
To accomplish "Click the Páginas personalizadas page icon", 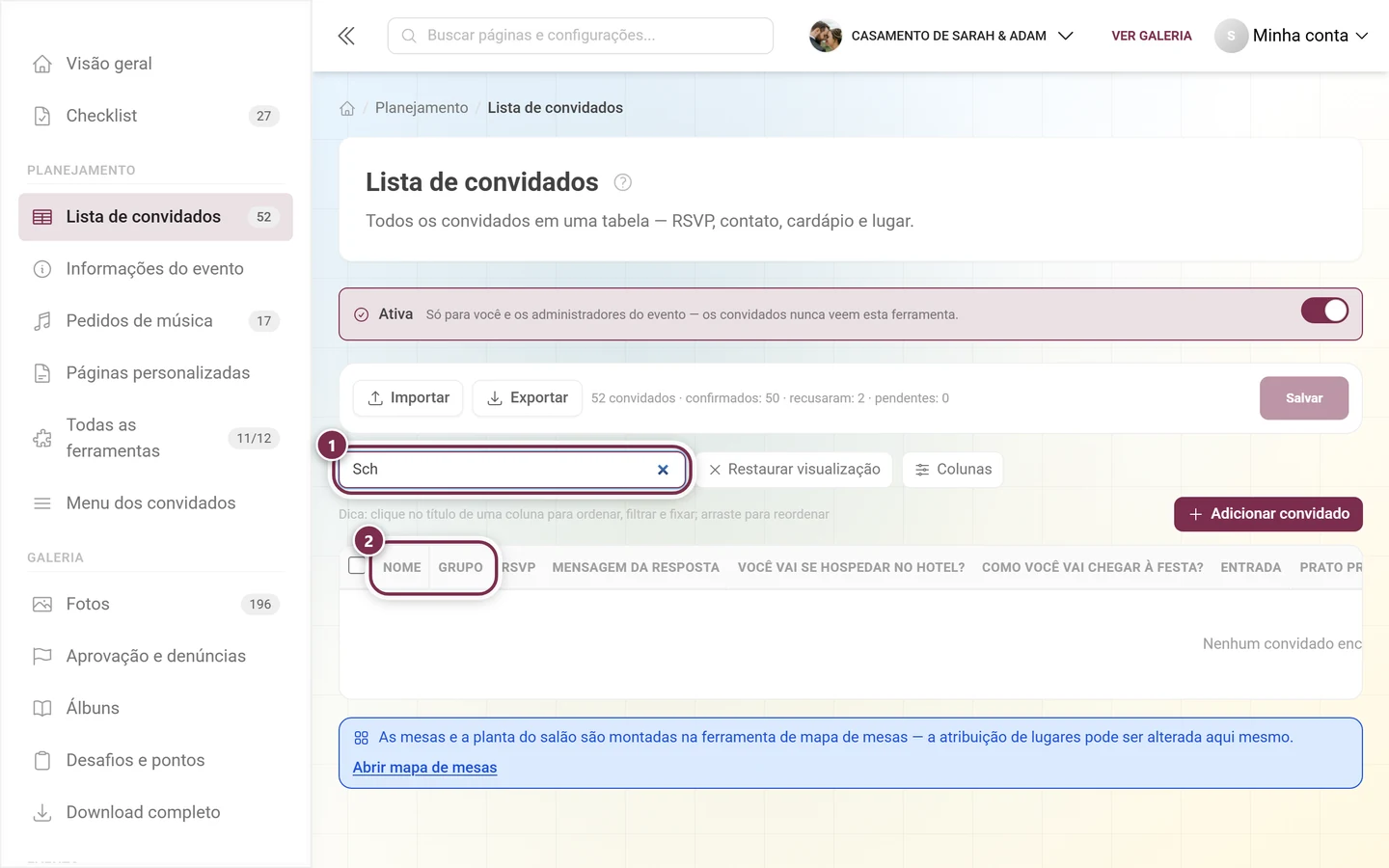I will point(42,373).
